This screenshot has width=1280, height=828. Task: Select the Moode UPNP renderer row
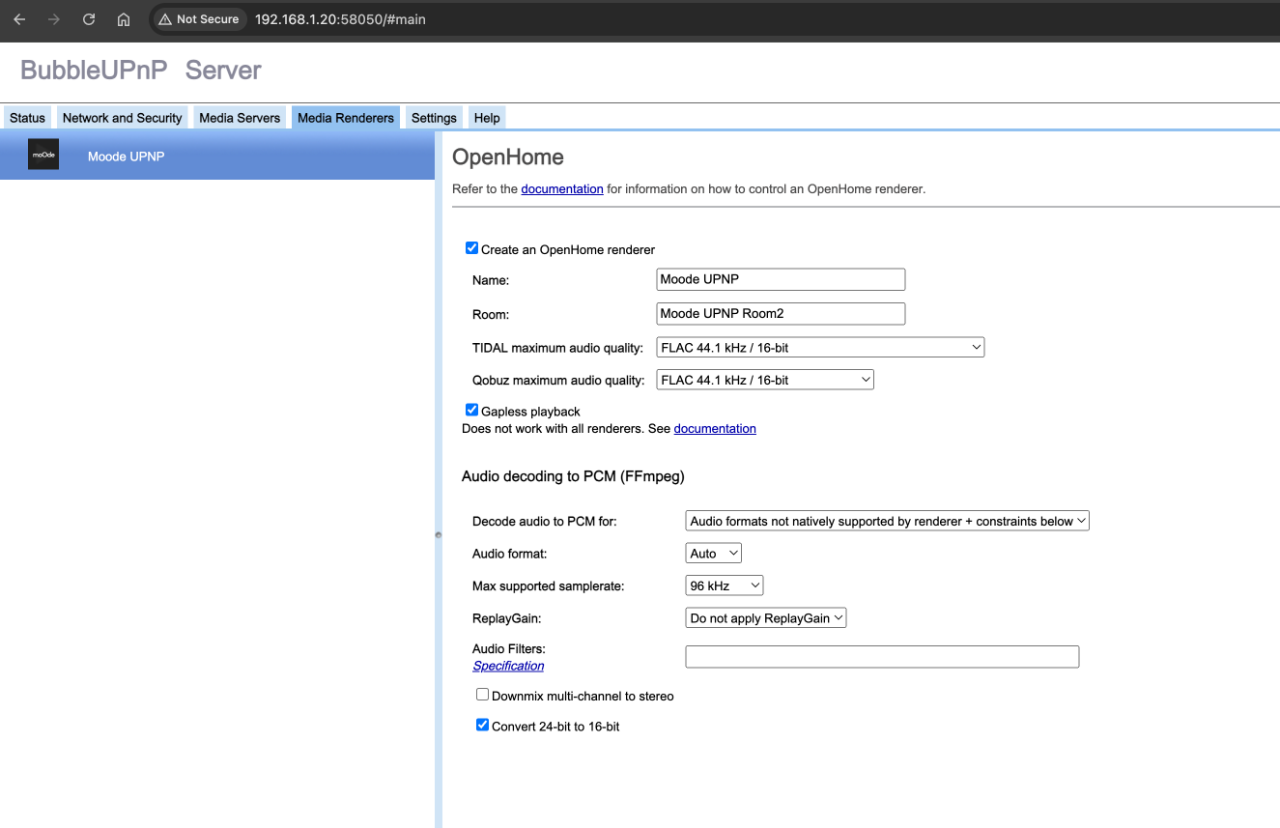(217, 156)
